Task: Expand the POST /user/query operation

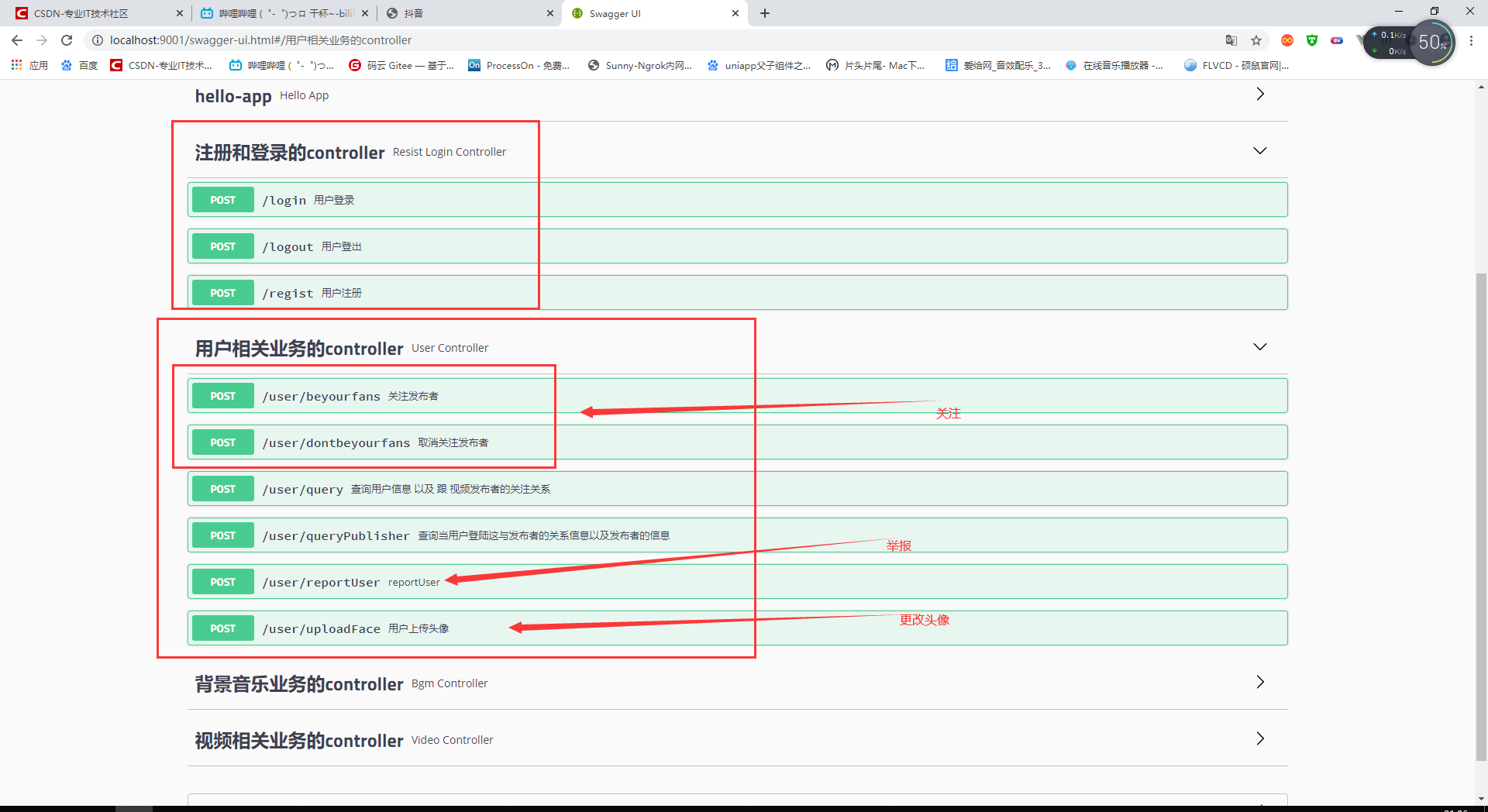Action: (737, 489)
